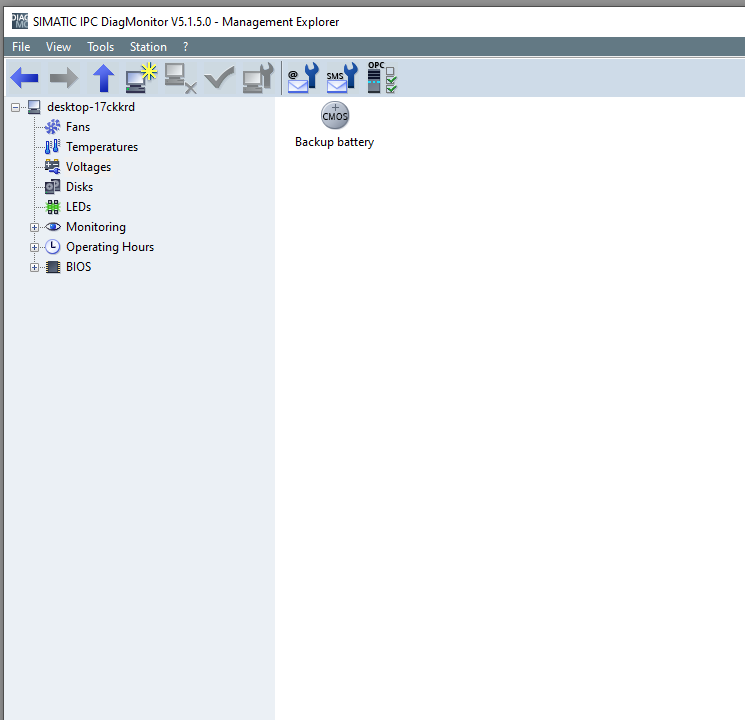745x720 pixels.
Task: Click the Temperatures thermometer icon
Action: tap(52, 147)
